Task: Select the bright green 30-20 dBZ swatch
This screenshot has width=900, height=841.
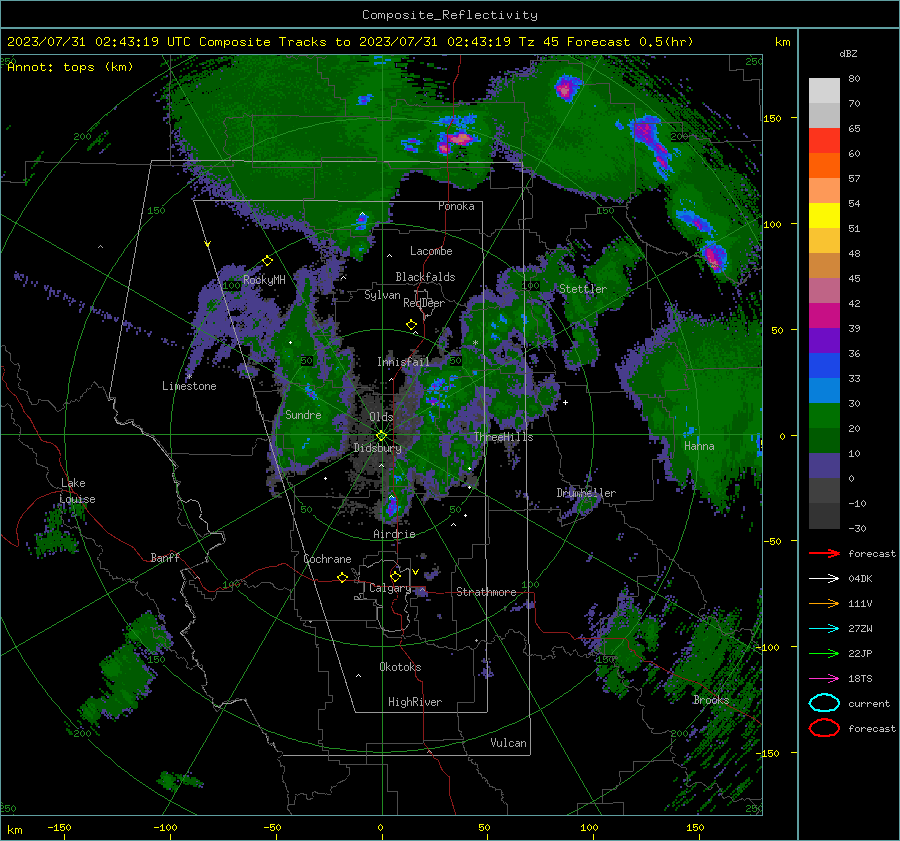Action: [824, 416]
